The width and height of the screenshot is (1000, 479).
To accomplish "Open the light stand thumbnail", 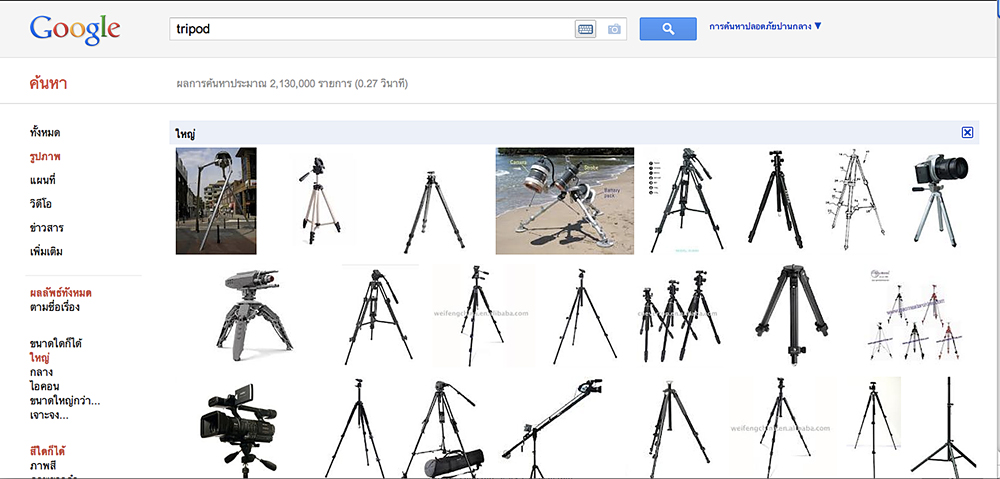I will pyautogui.click(x=943, y=426).
